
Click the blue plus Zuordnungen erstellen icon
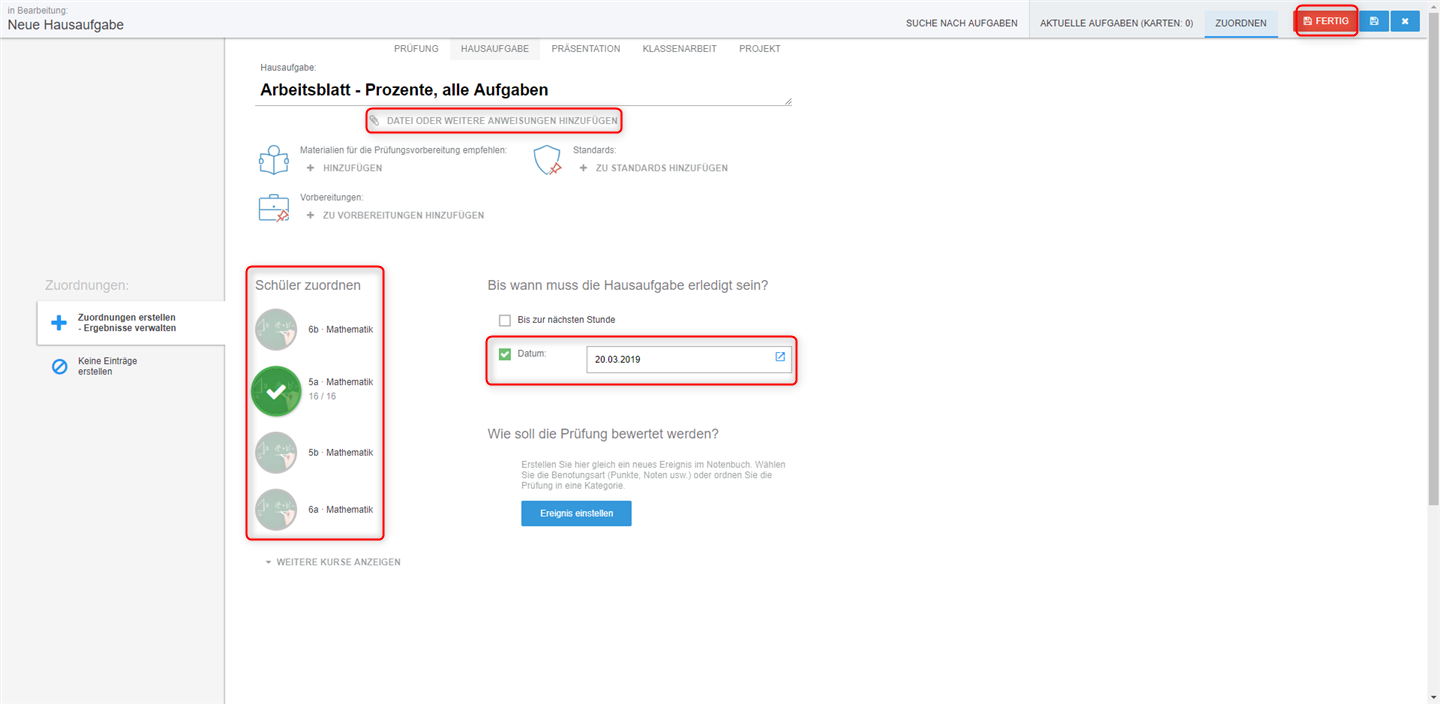coord(59,323)
